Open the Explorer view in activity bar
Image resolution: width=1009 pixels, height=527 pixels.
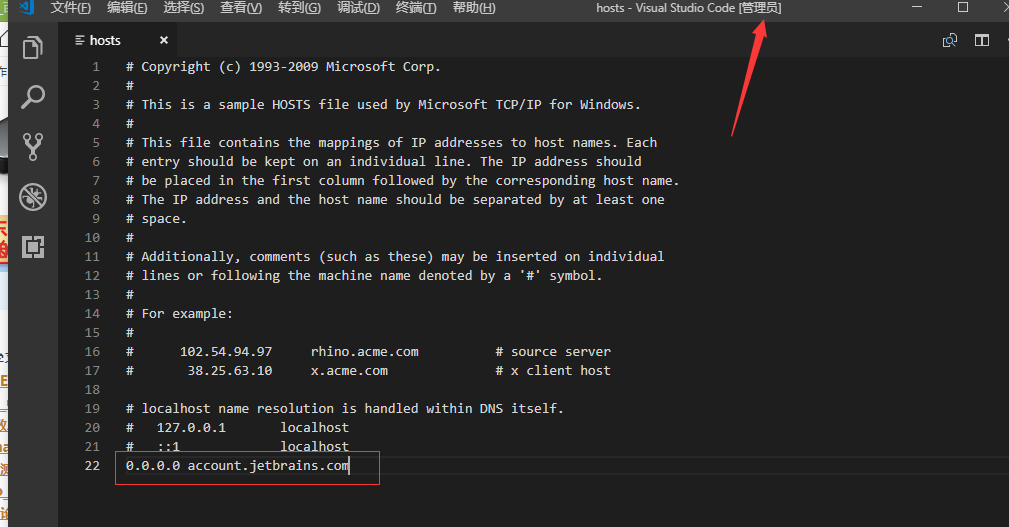tap(33, 48)
